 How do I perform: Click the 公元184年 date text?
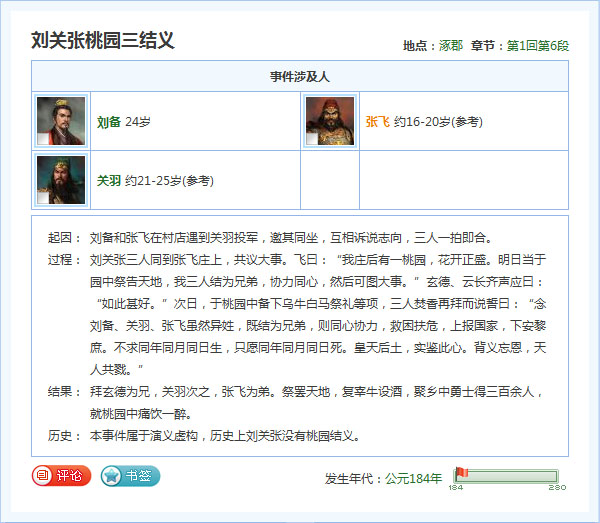click(x=414, y=478)
